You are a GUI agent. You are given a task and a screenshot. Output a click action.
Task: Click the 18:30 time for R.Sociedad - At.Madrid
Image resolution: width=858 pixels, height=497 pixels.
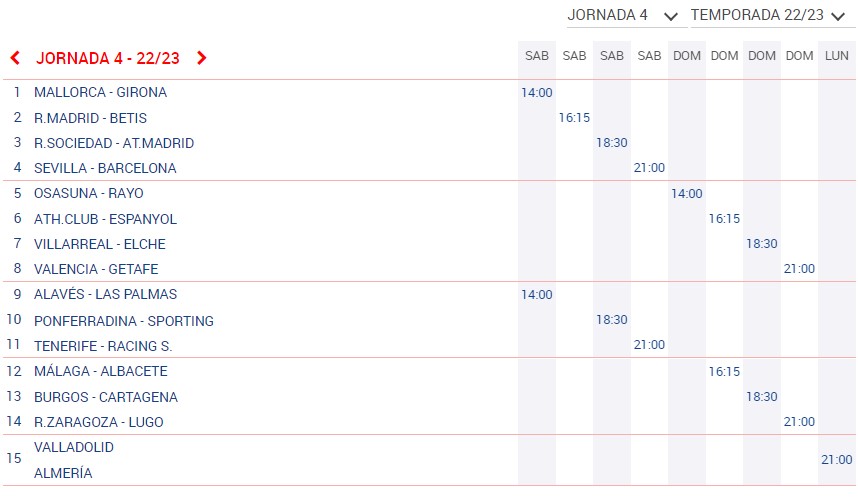pos(612,143)
